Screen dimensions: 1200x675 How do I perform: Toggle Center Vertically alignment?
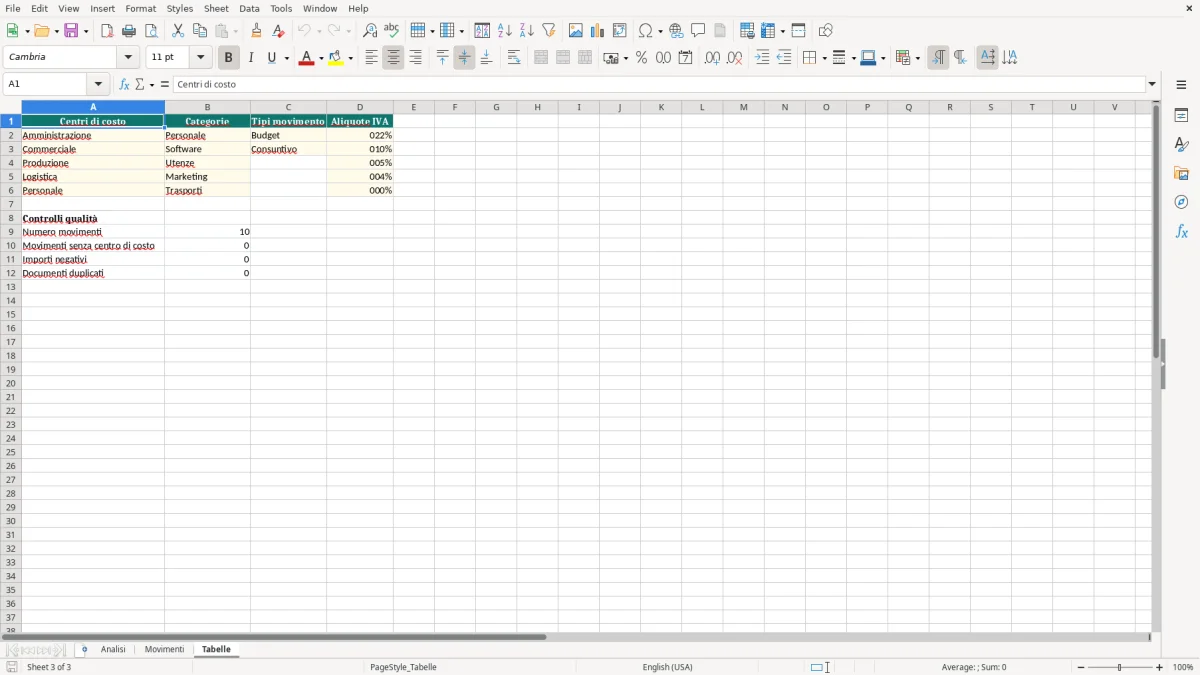464,58
